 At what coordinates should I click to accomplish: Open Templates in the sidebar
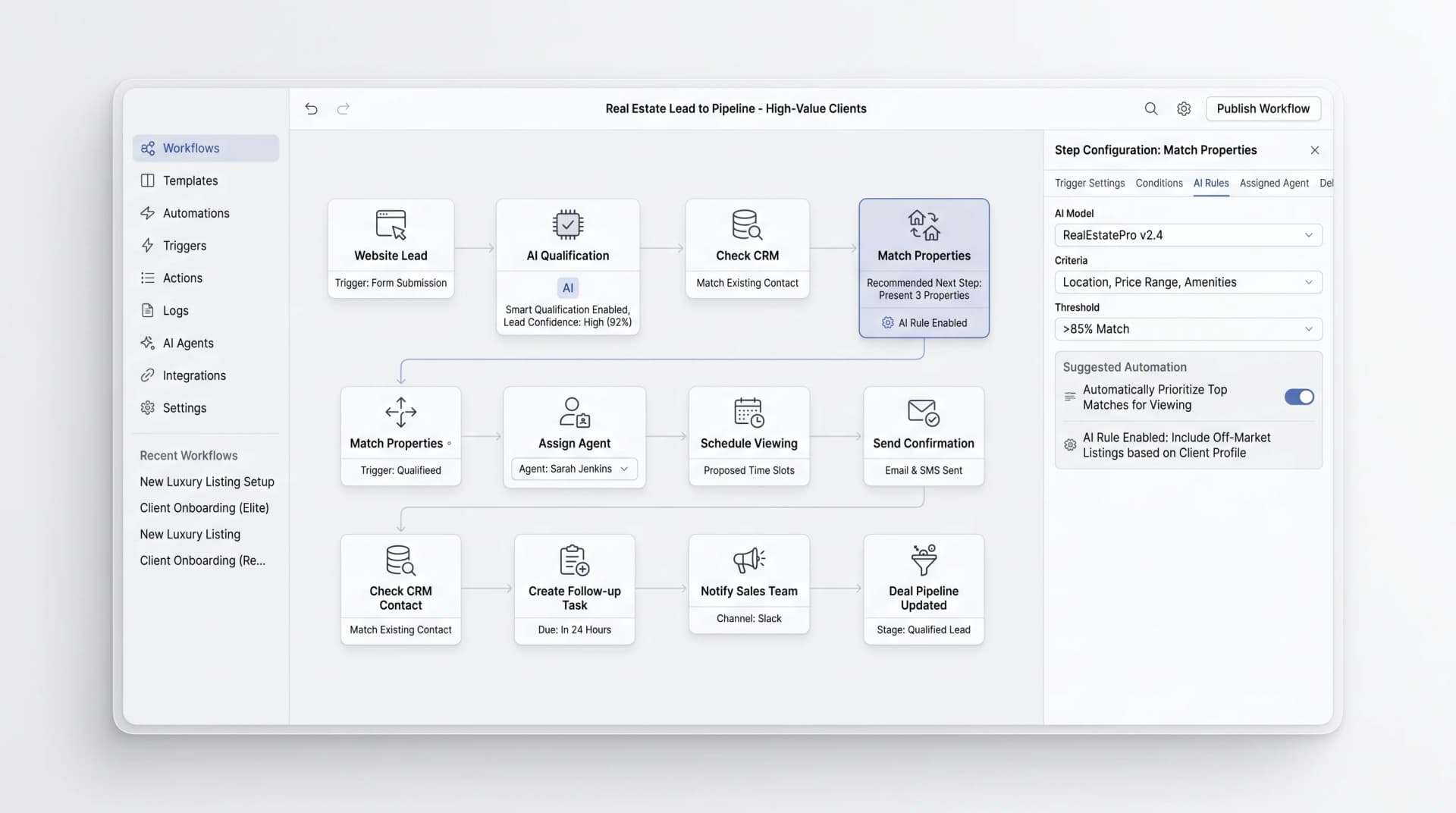[x=206, y=180]
